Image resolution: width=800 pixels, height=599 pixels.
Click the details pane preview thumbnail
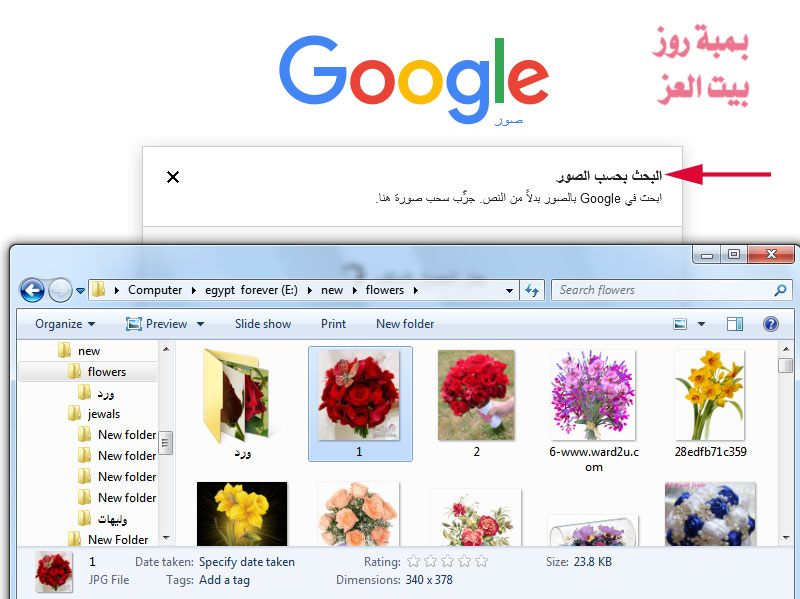pos(54,572)
